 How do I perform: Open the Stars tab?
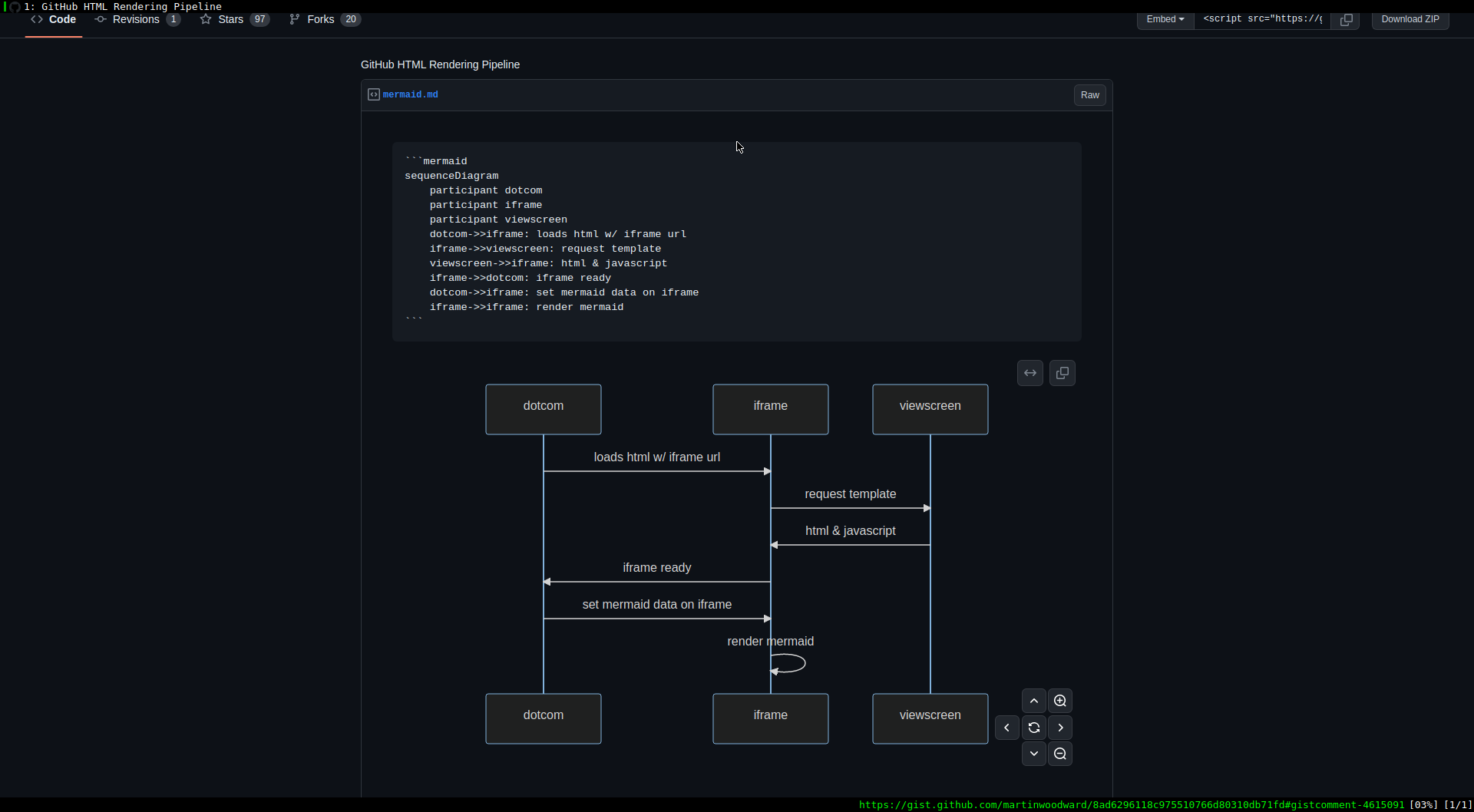234,19
